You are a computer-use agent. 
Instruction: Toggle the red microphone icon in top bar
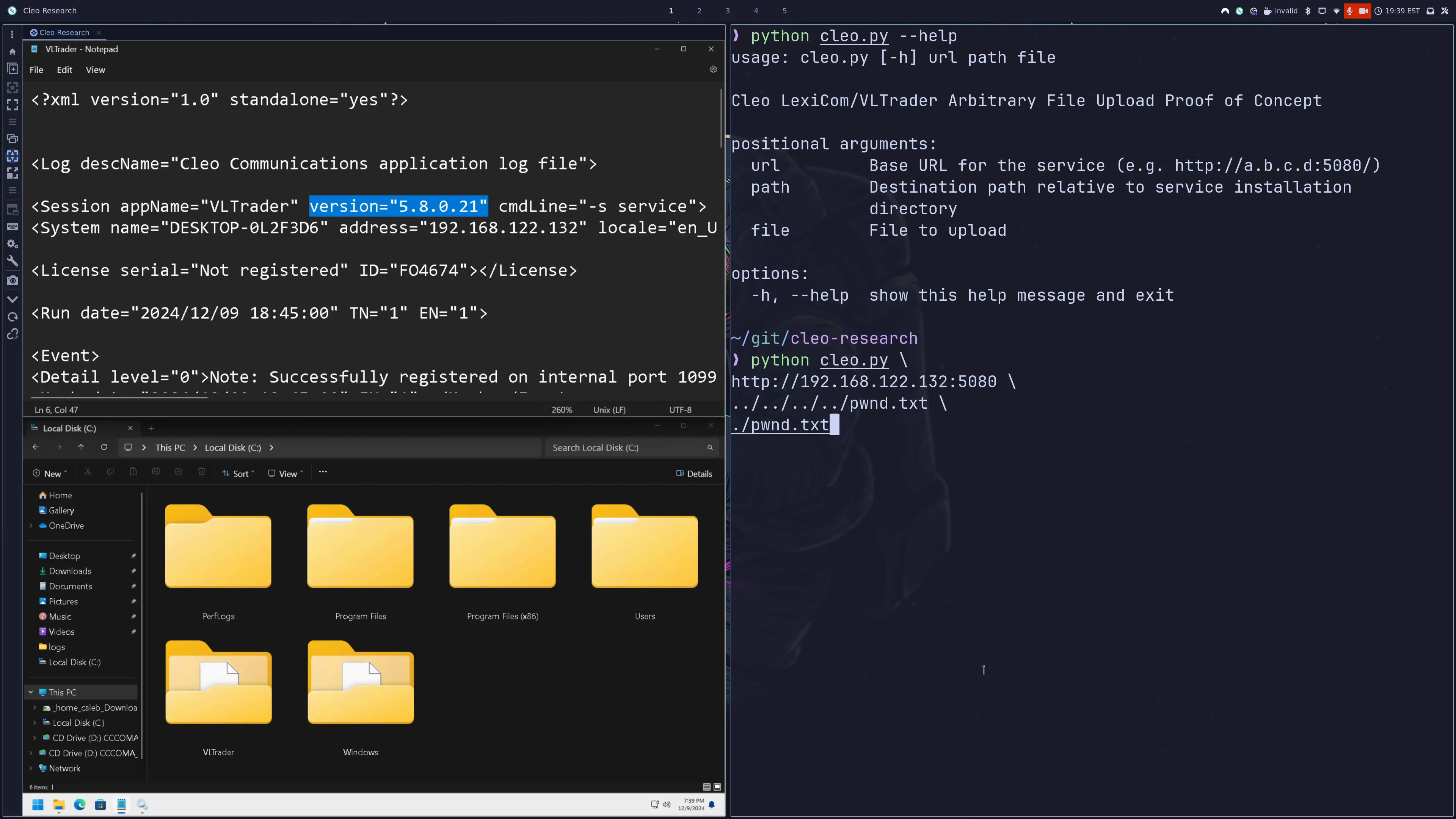(x=1350, y=11)
